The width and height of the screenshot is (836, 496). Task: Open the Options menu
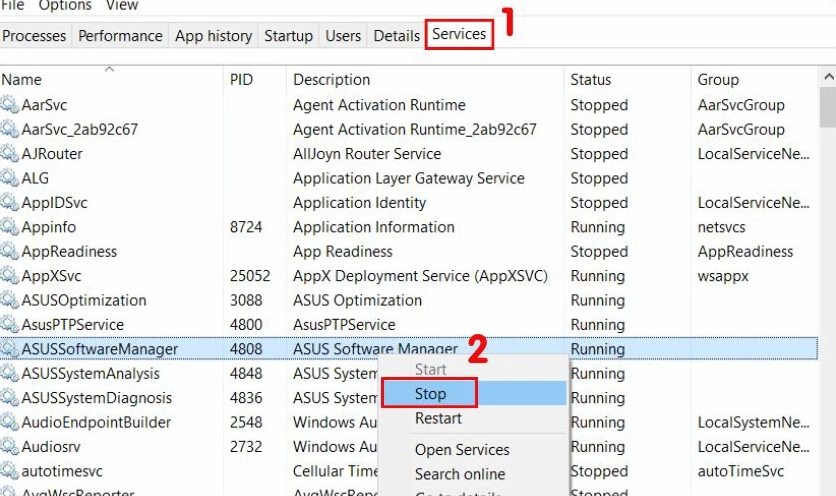(x=65, y=5)
